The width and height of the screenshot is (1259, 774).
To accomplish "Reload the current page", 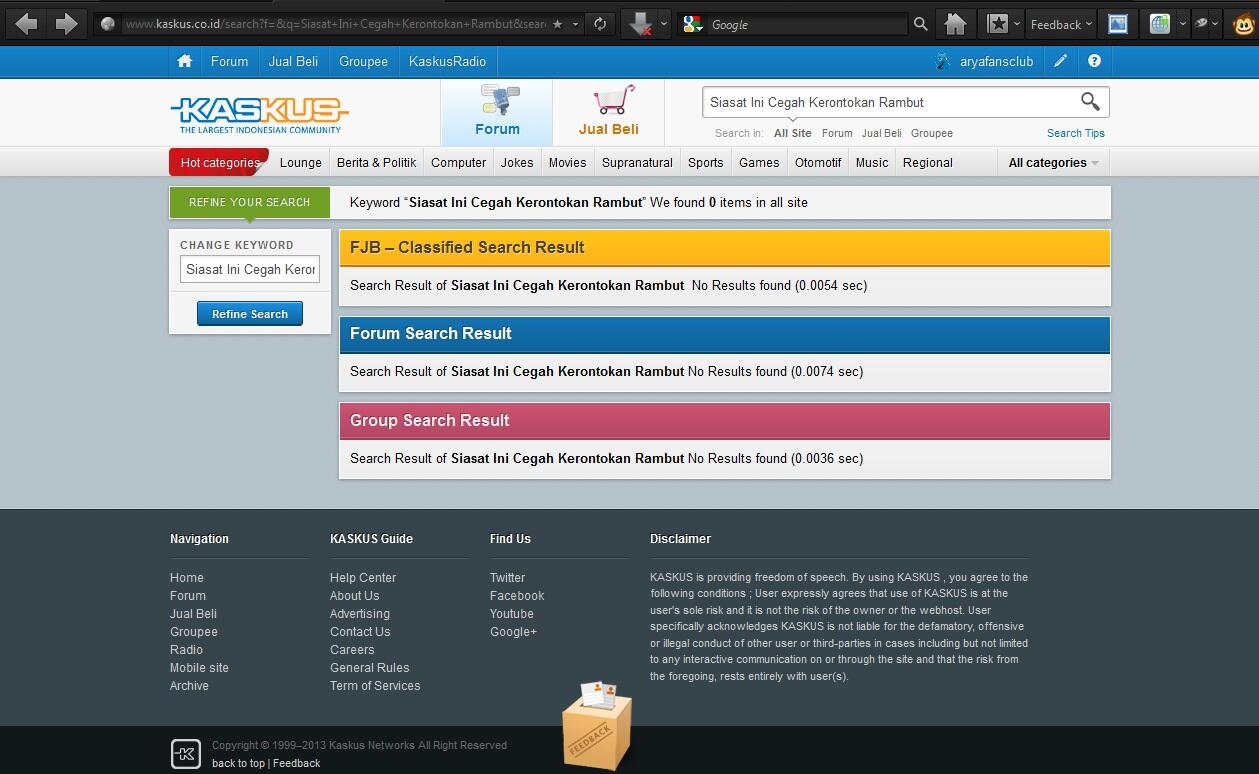I will [x=600, y=24].
